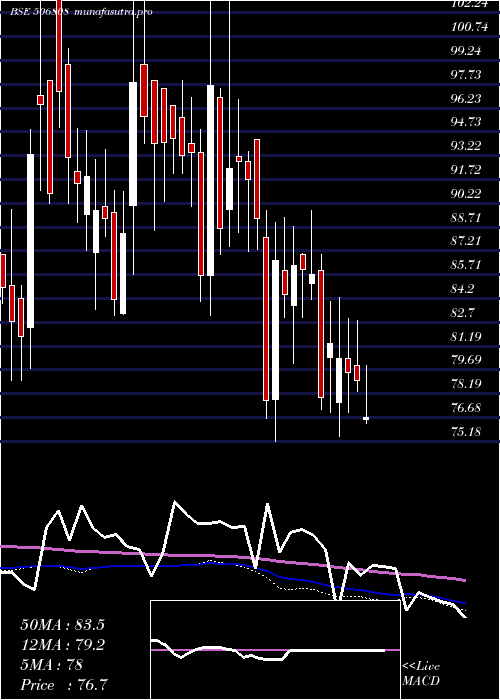Click the '<<Live MACD' label
The height and width of the screenshot is (700, 500).
[x=421, y=674]
